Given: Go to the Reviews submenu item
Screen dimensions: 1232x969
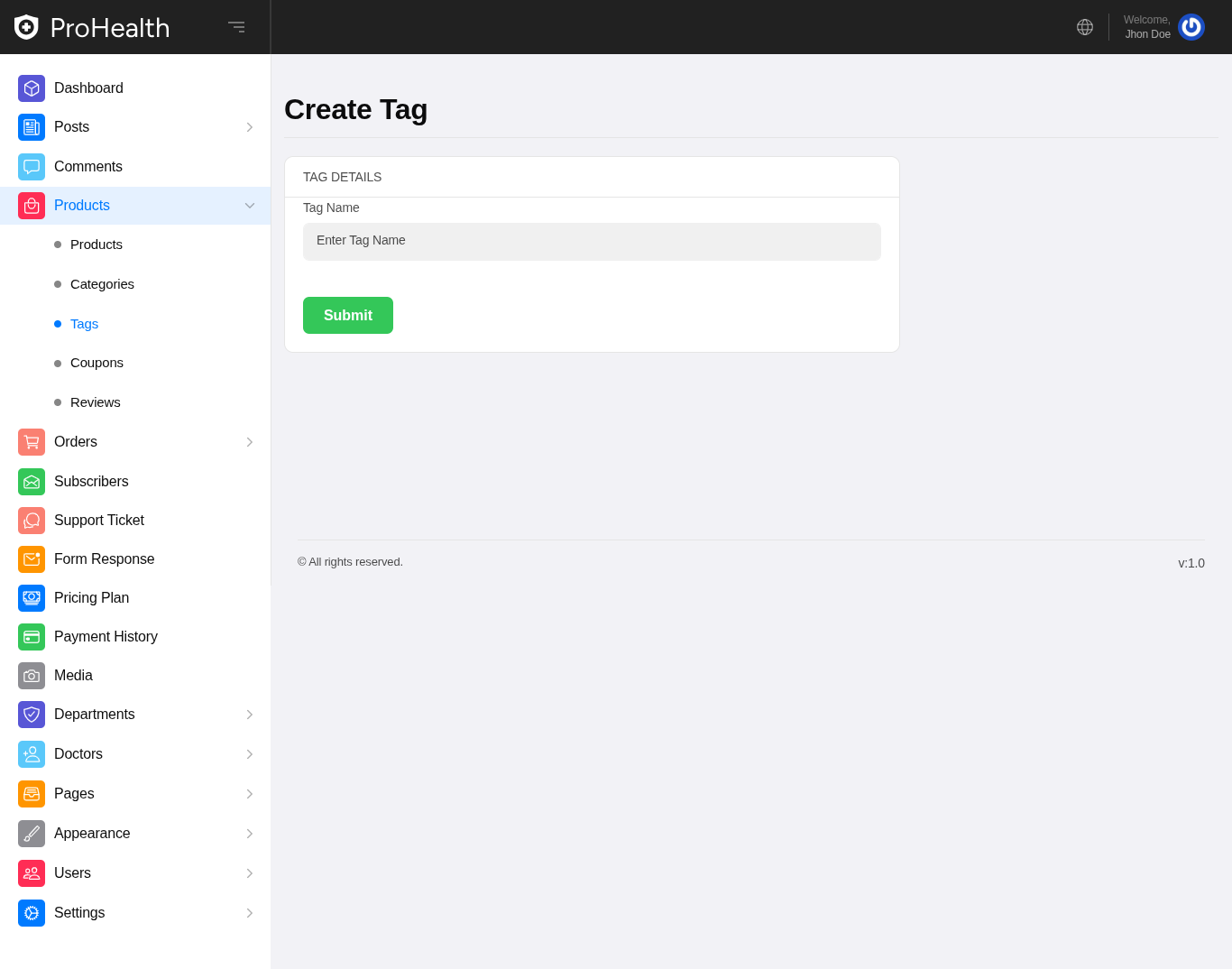Looking at the screenshot, I should point(95,402).
